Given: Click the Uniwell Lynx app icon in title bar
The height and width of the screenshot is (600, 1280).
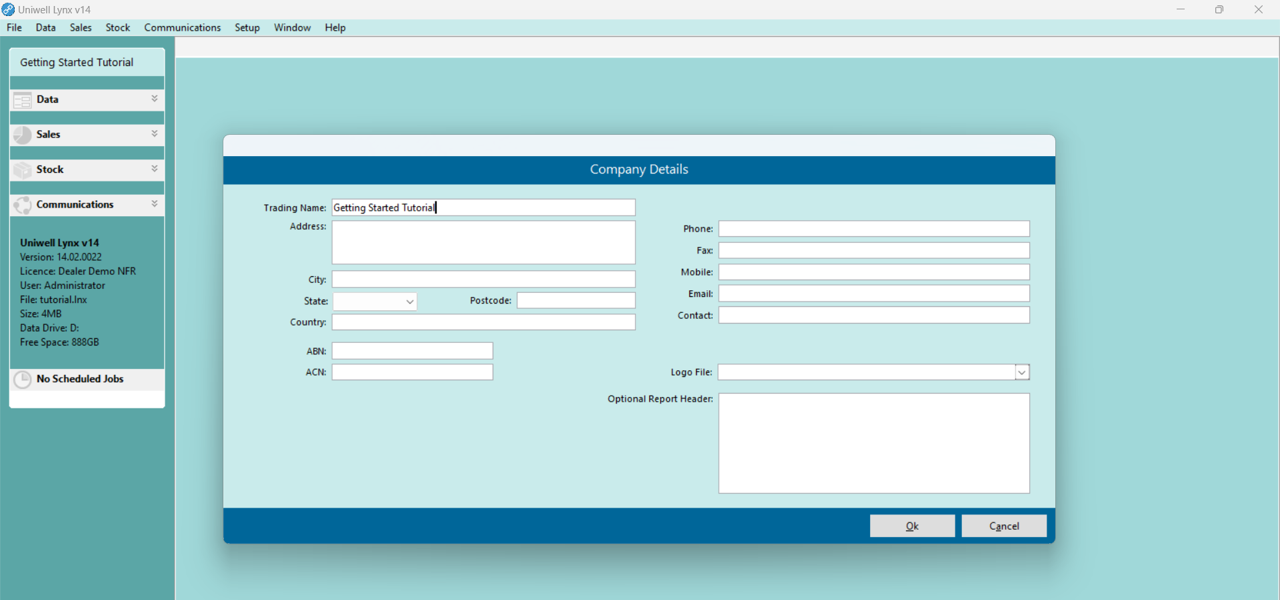Looking at the screenshot, I should coord(8,9).
